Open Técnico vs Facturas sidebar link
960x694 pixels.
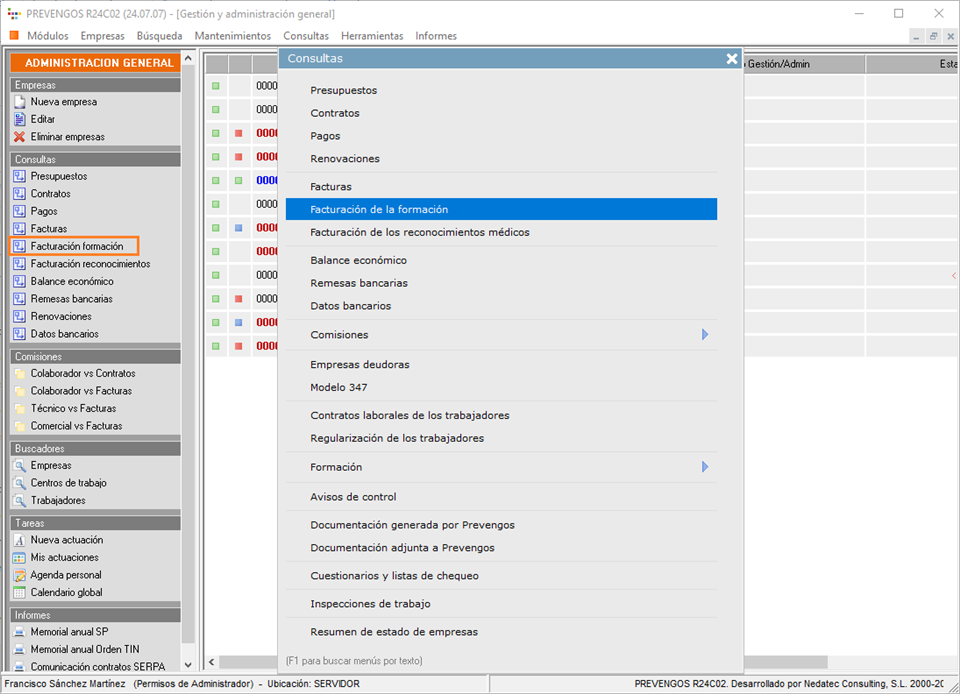[x=73, y=409]
